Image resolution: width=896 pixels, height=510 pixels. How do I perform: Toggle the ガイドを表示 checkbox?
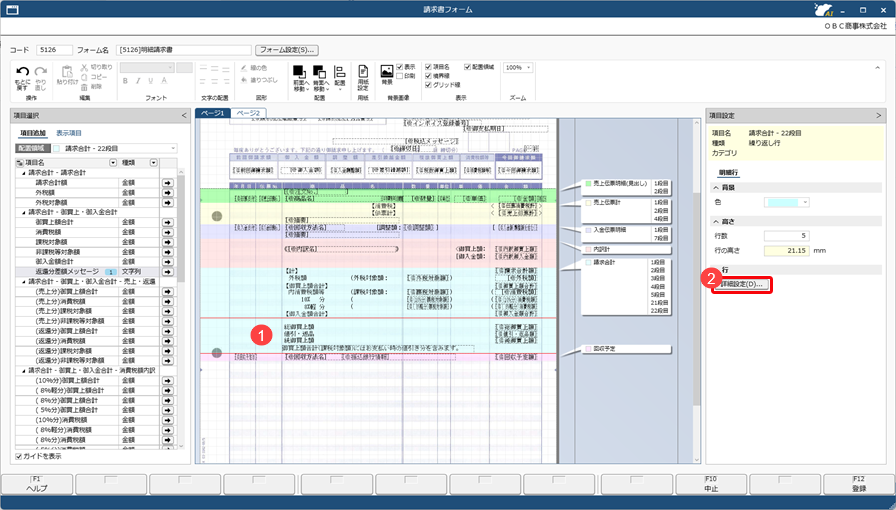pyautogui.click(x=19, y=456)
